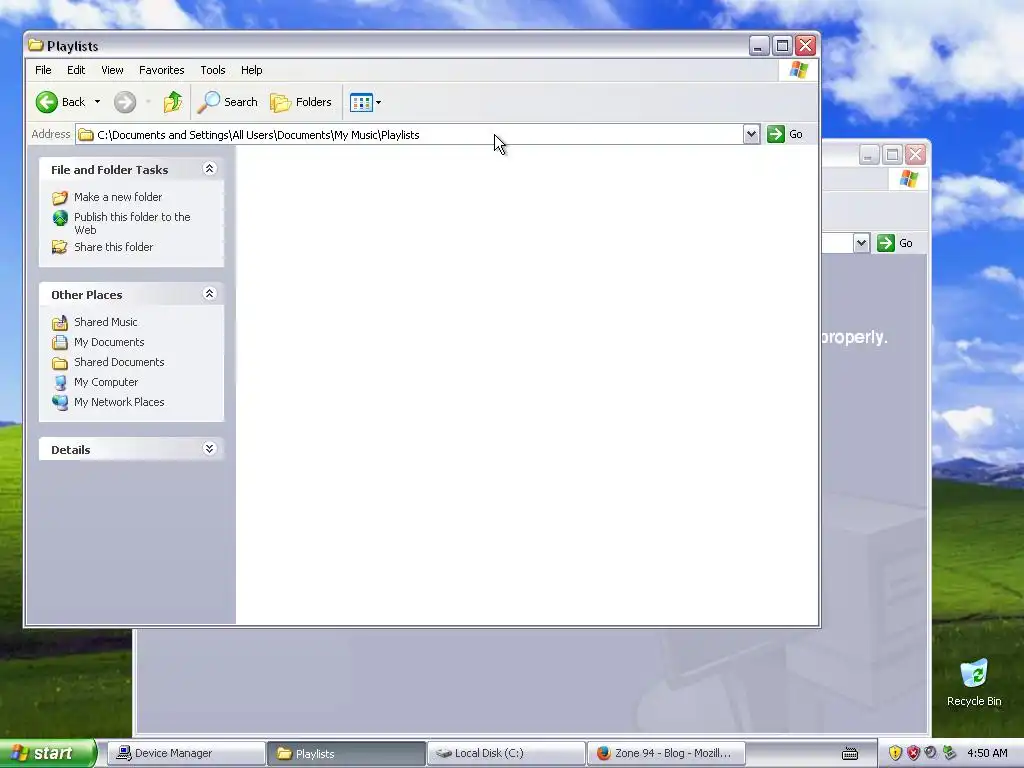Click the Publish to Web globe icon

click(x=60, y=218)
